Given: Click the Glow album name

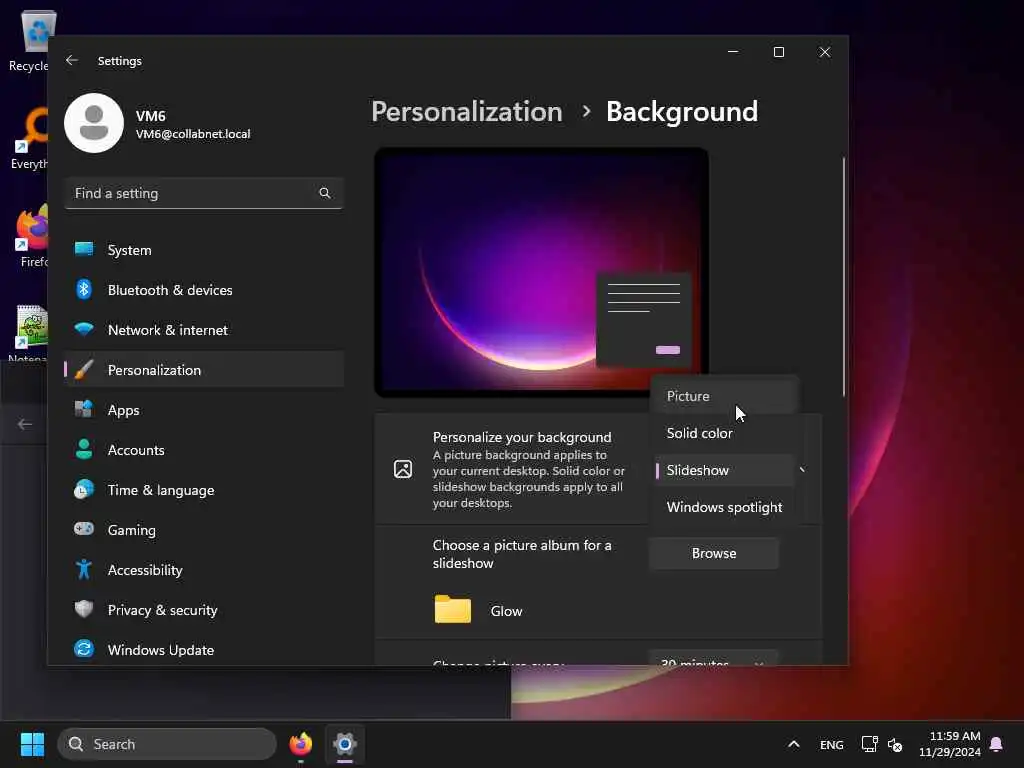Looking at the screenshot, I should click(506, 611).
